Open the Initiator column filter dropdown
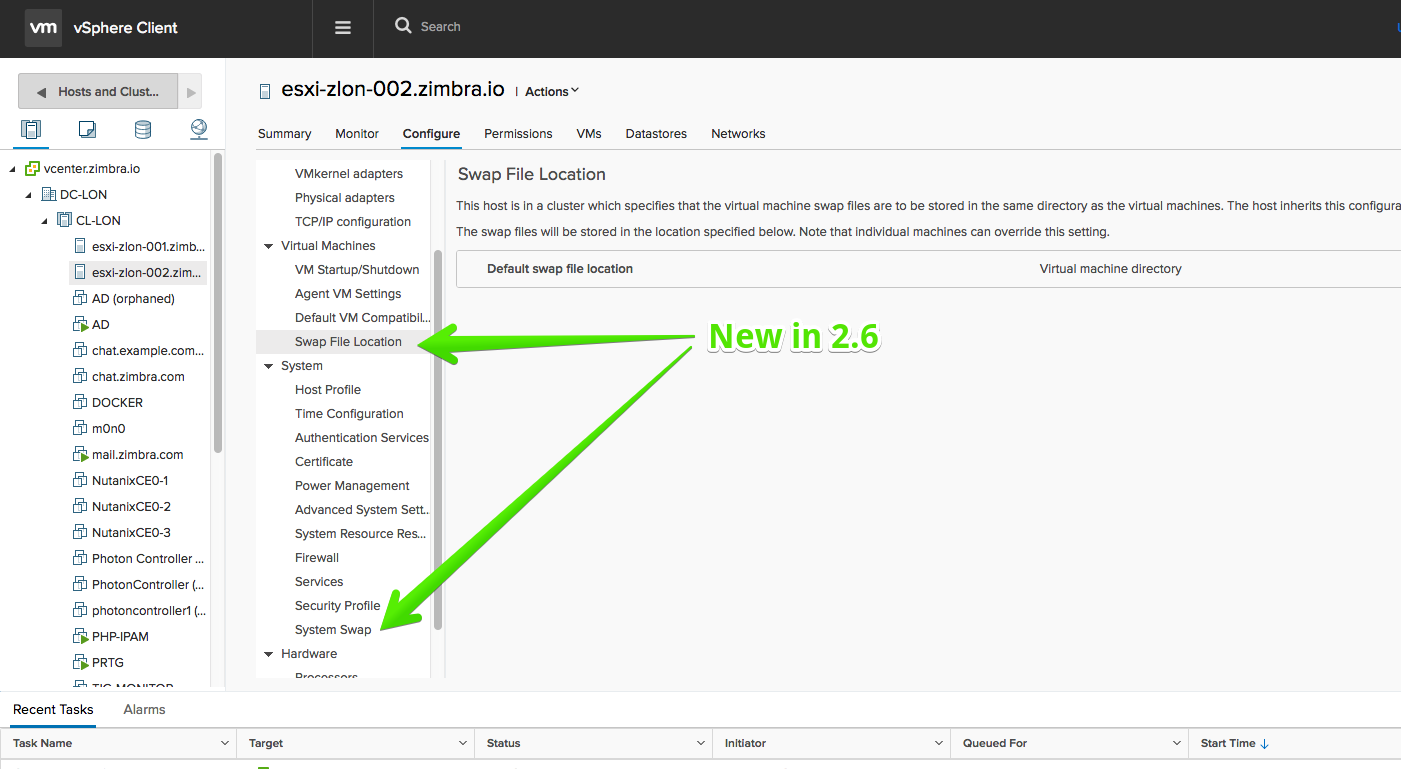Screen dimensions: 1401x769 (939, 743)
